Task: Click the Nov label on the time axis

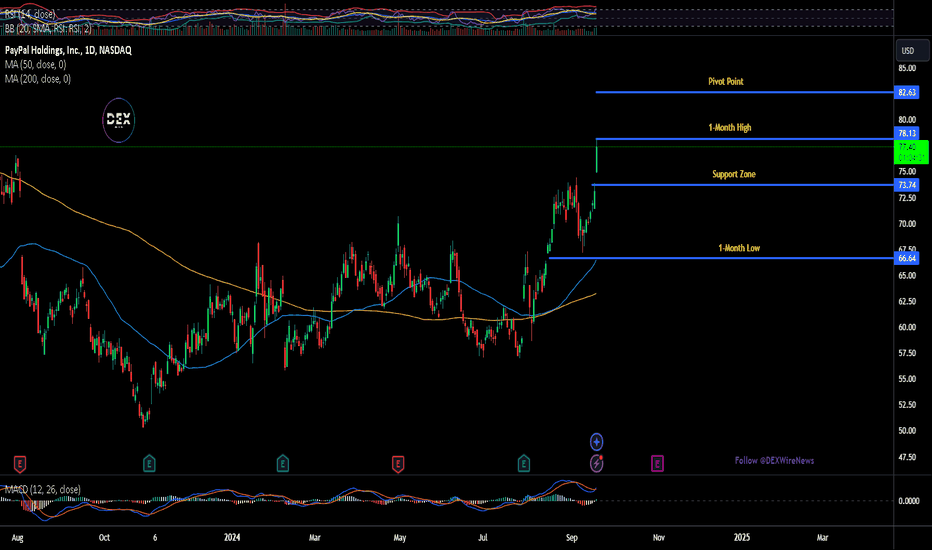Action: tap(659, 538)
